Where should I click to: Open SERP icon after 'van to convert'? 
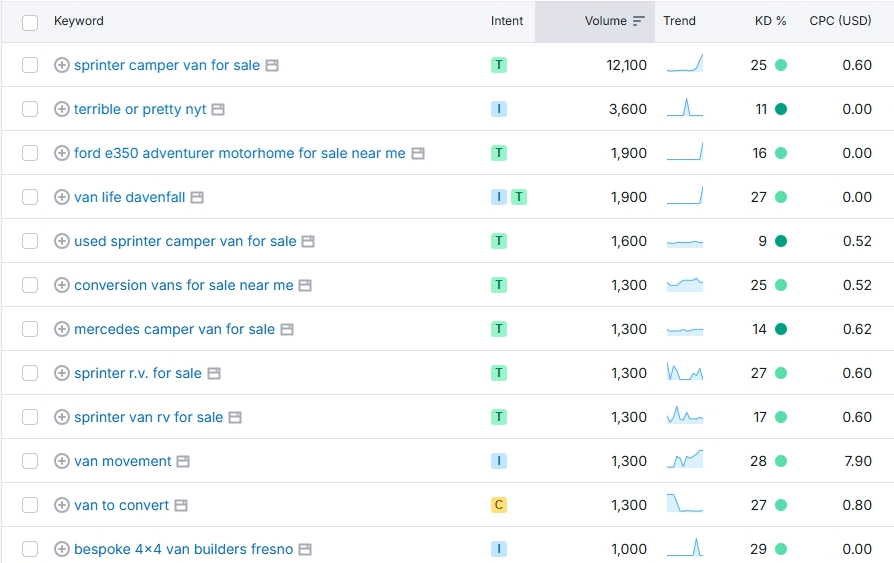[x=181, y=505]
